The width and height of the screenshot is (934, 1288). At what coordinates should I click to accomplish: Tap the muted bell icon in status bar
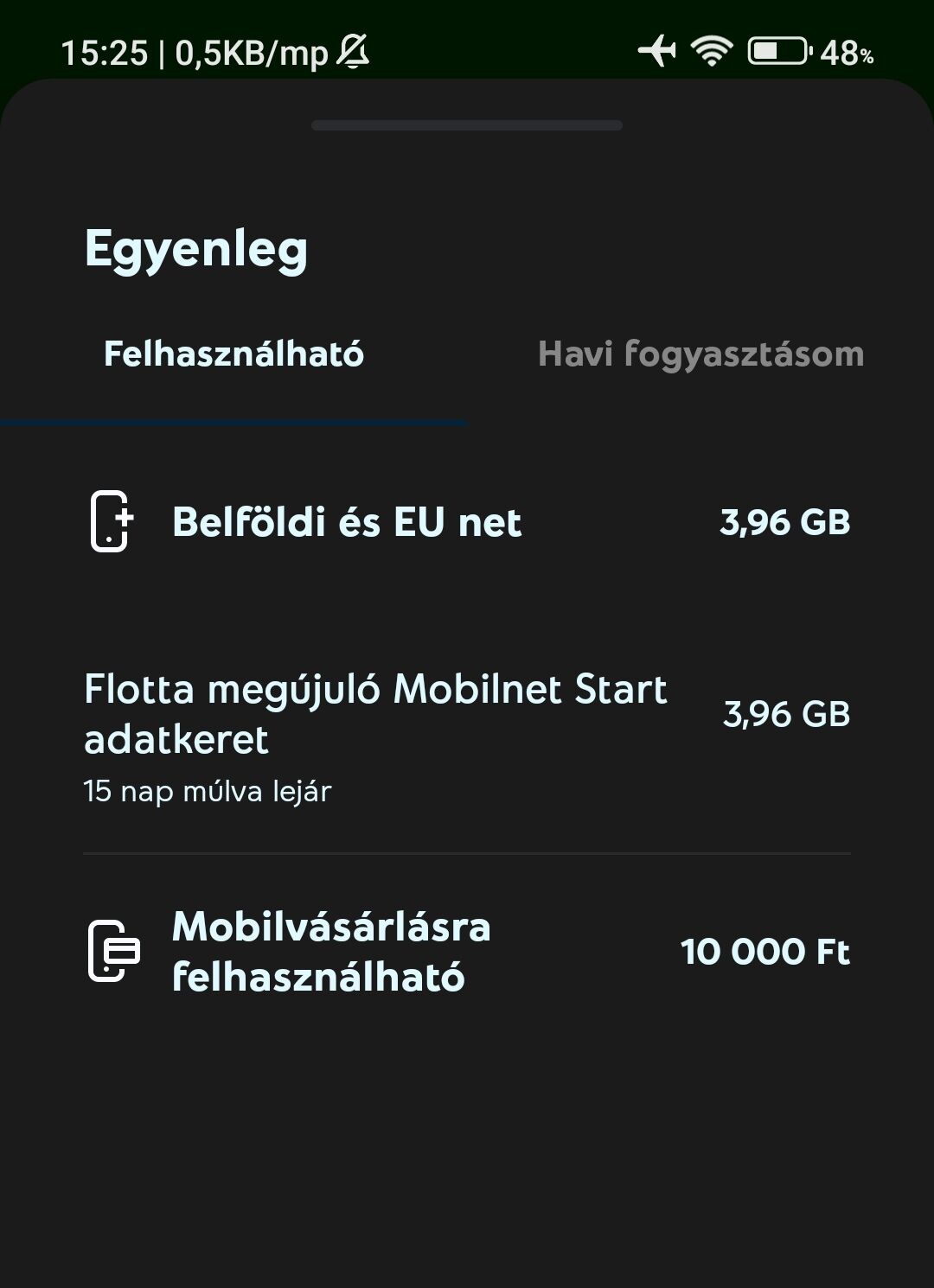pos(352,52)
